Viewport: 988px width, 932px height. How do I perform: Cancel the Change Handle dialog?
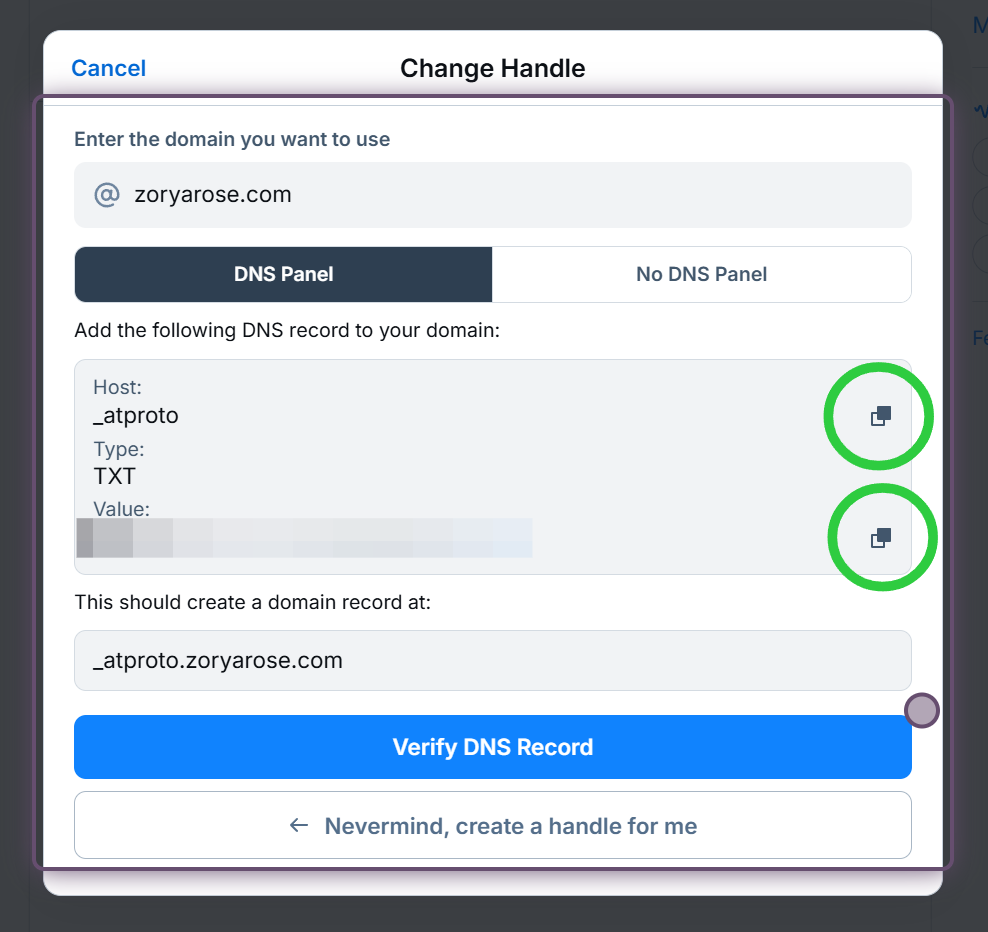click(x=108, y=68)
